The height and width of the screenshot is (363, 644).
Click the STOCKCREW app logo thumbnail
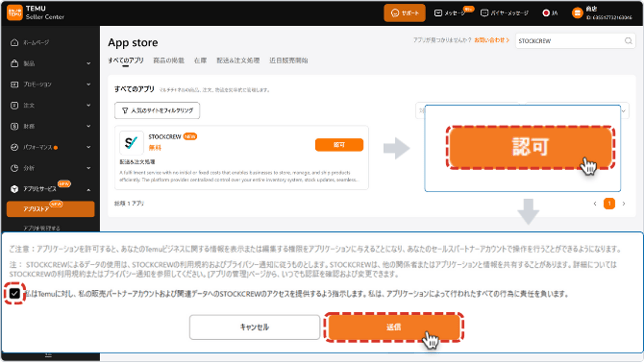(131, 143)
